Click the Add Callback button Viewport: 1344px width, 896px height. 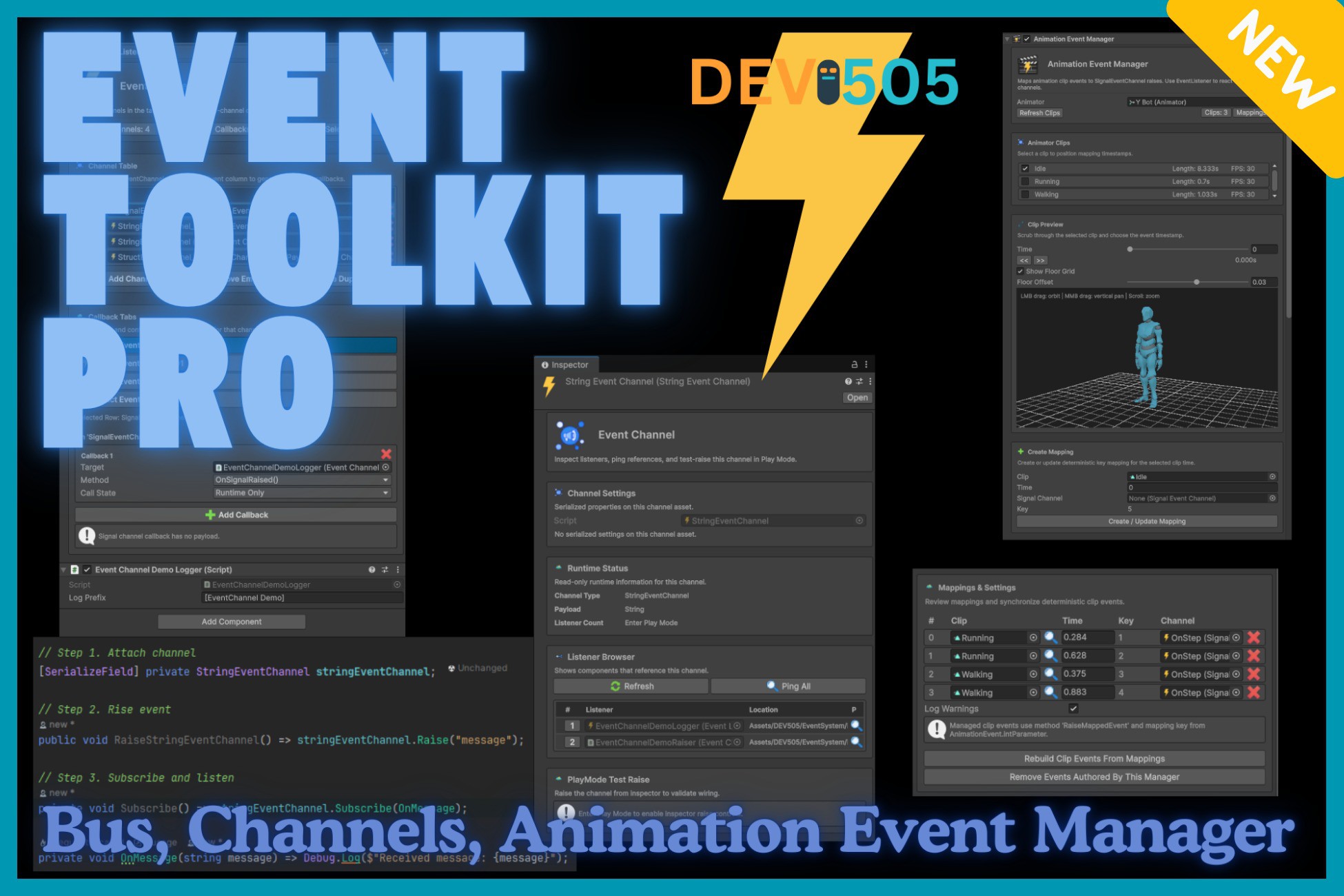click(x=236, y=515)
